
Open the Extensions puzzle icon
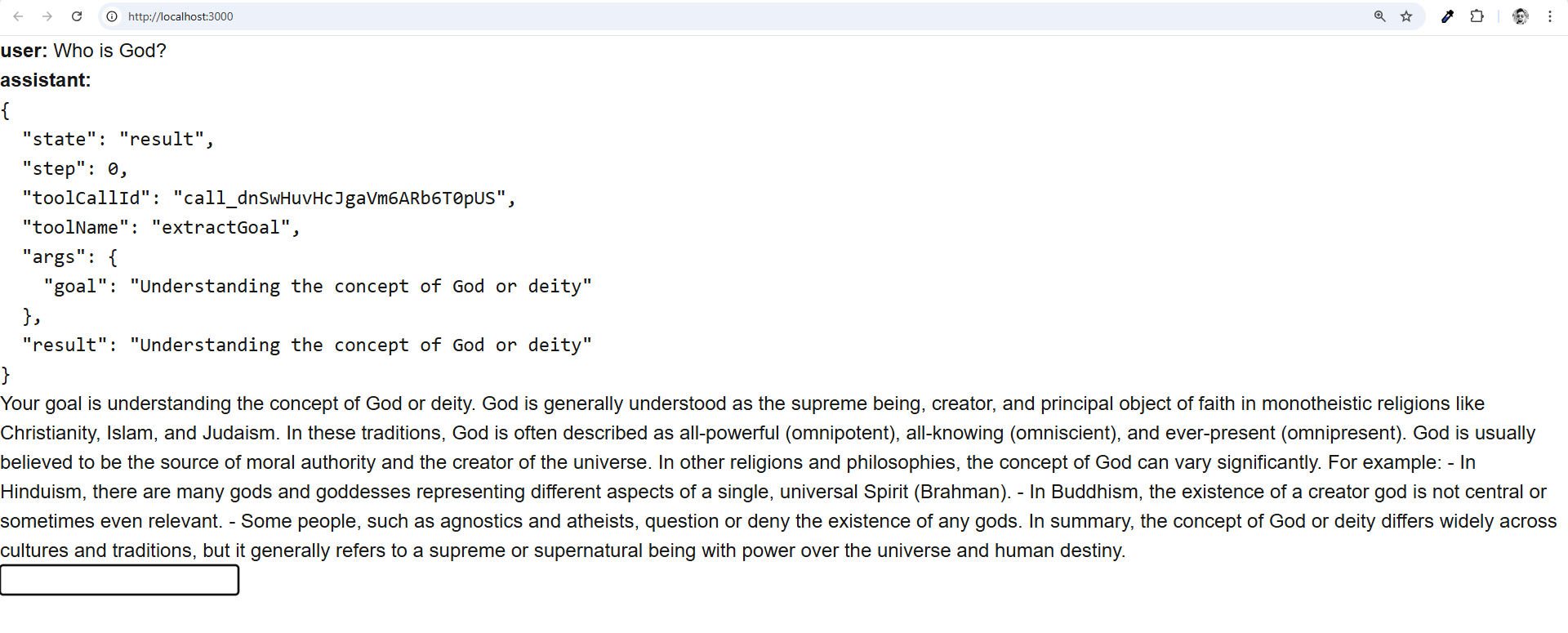tap(1477, 16)
